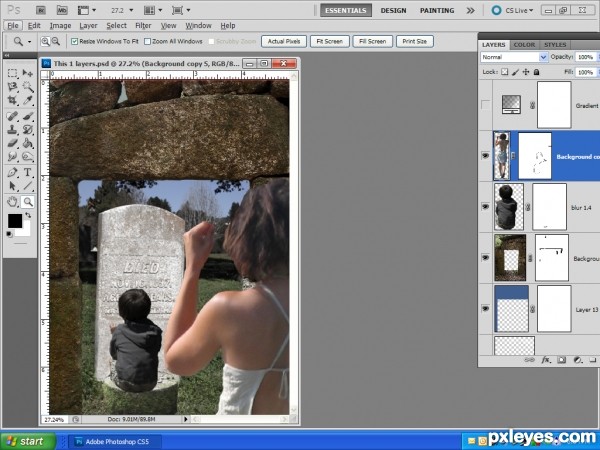The image size is (600, 450).
Task: Select the Magic Wand tool
Action: [x=28, y=87]
